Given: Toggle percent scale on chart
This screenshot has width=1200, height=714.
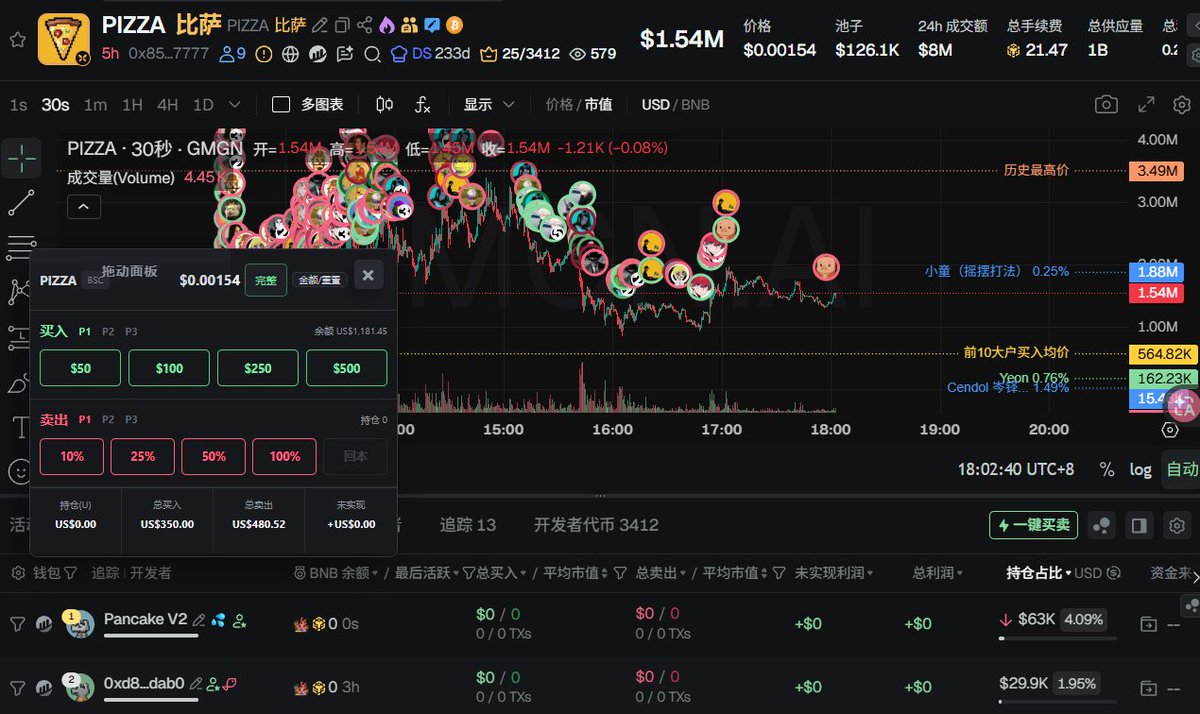Looking at the screenshot, I should [x=1107, y=469].
